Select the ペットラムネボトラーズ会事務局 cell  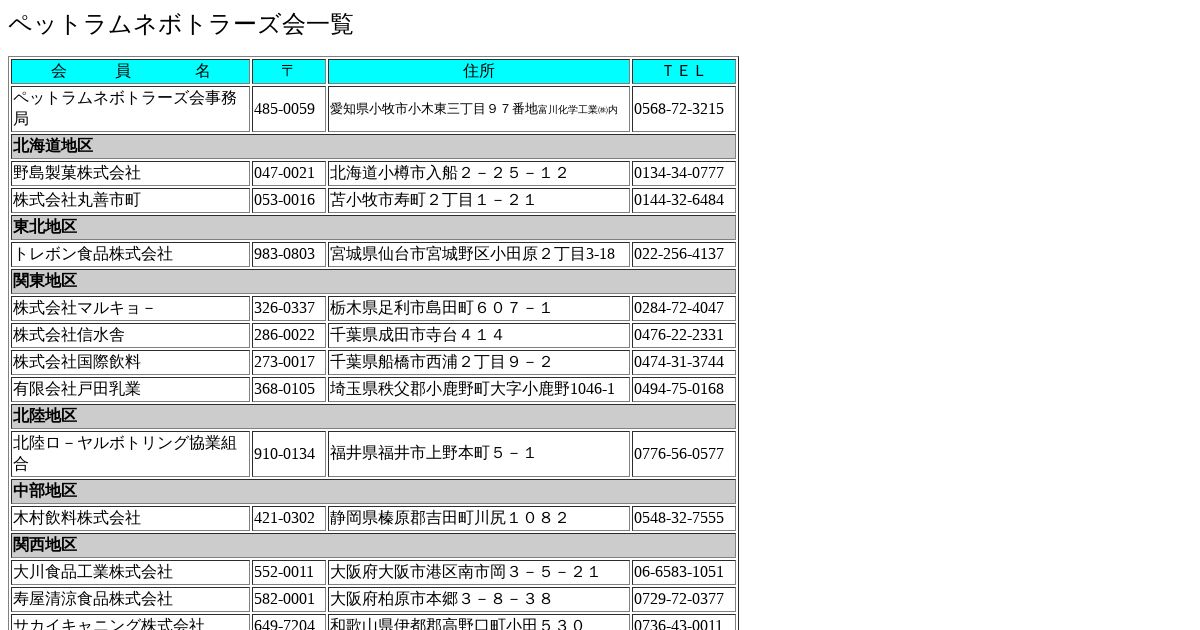(x=131, y=109)
